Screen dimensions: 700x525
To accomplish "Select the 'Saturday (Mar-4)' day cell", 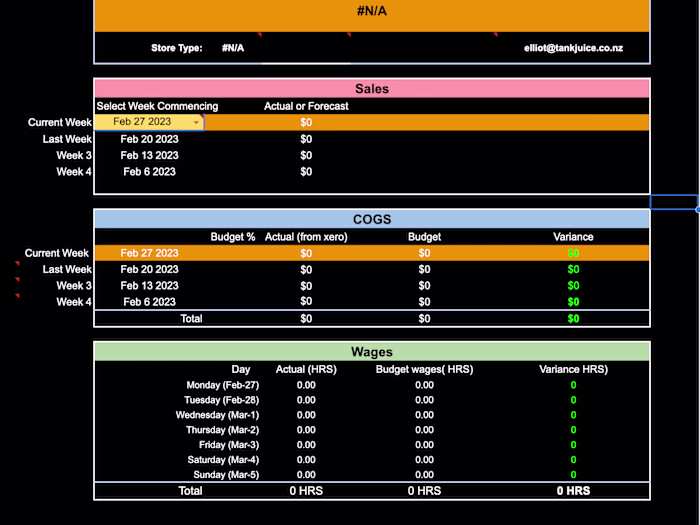I will [x=223, y=460].
